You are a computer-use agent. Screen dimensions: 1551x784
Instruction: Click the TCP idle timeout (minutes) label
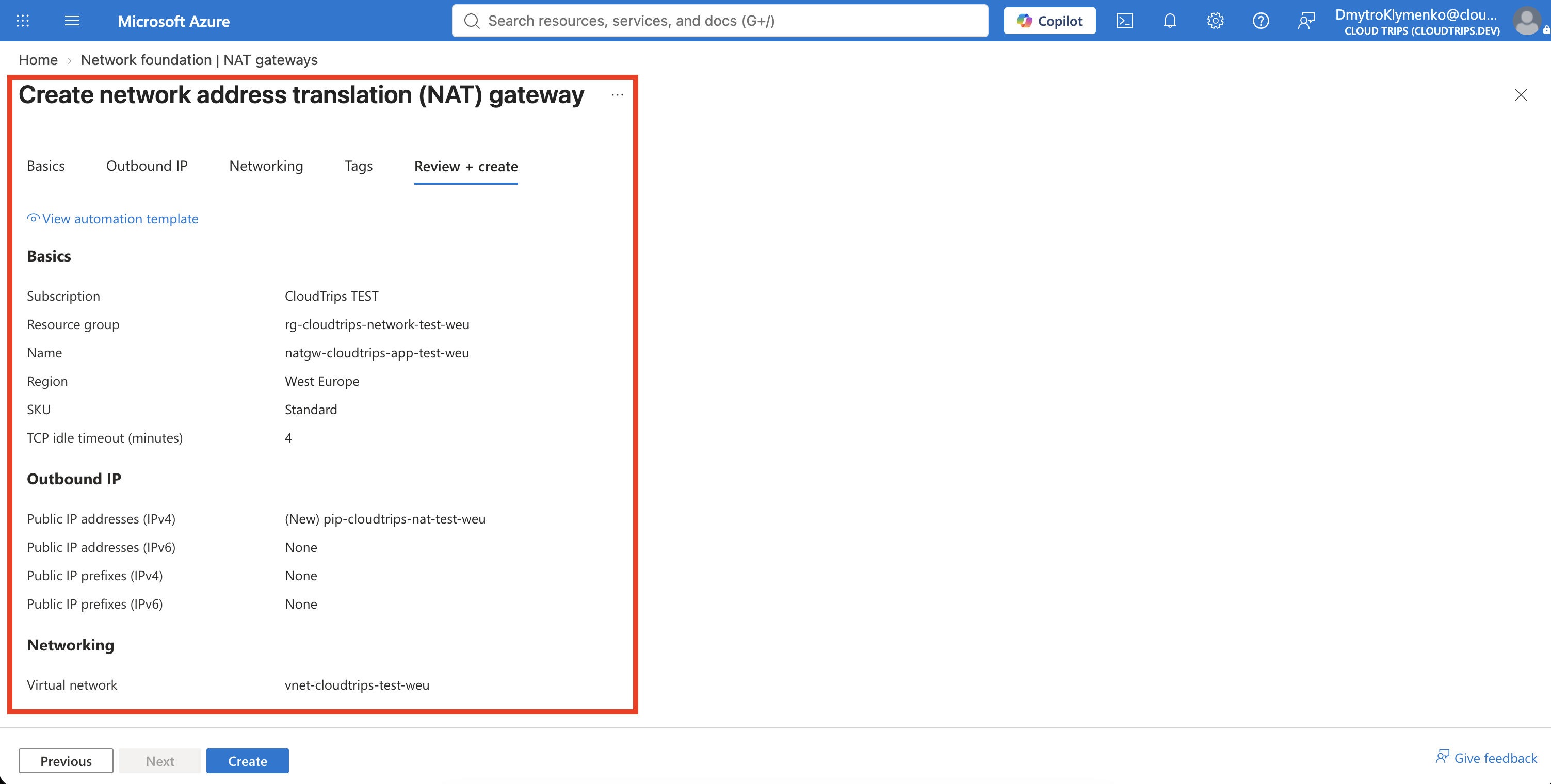(x=105, y=438)
